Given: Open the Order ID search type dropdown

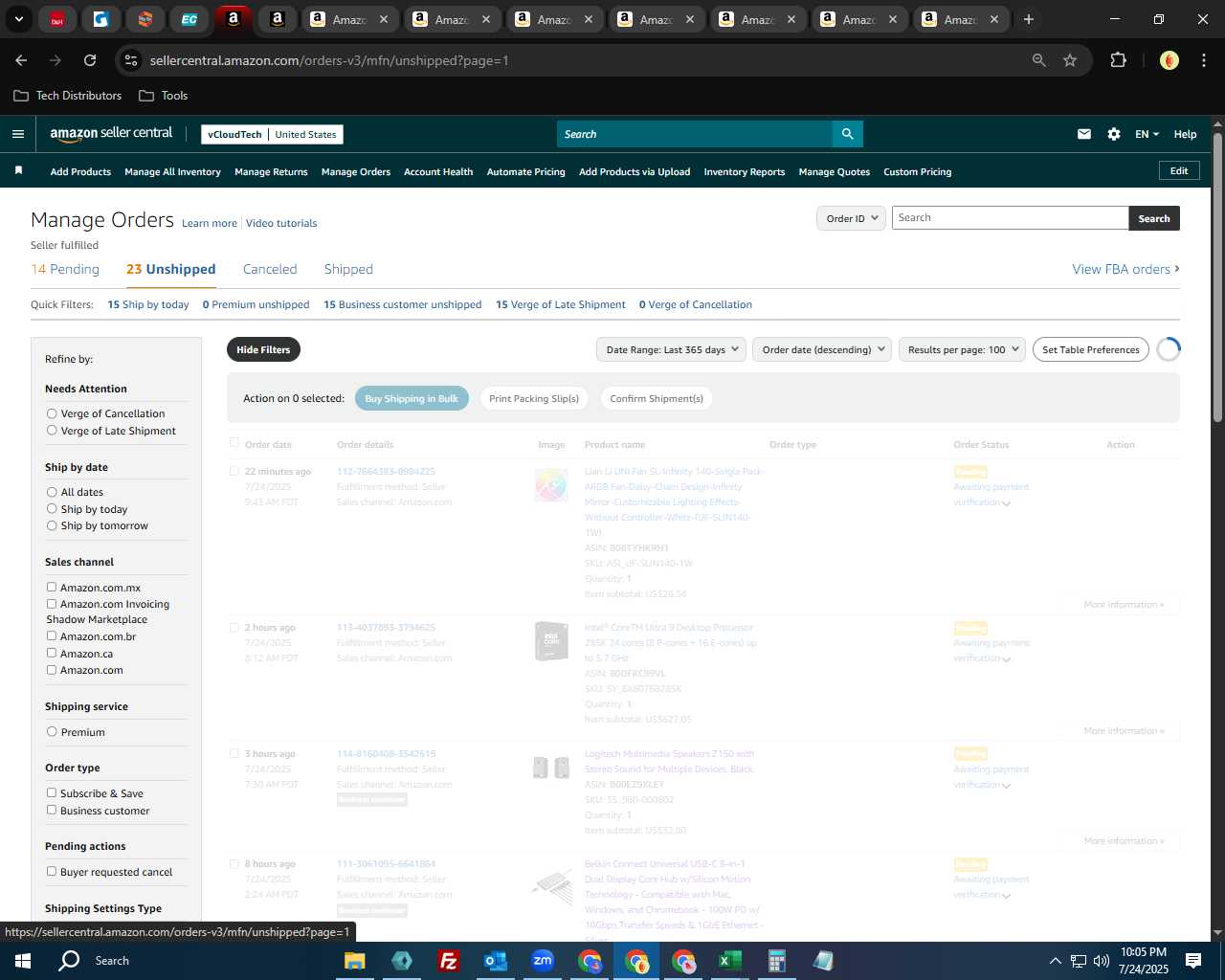Looking at the screenshot, I should click(x=851, y=218).
